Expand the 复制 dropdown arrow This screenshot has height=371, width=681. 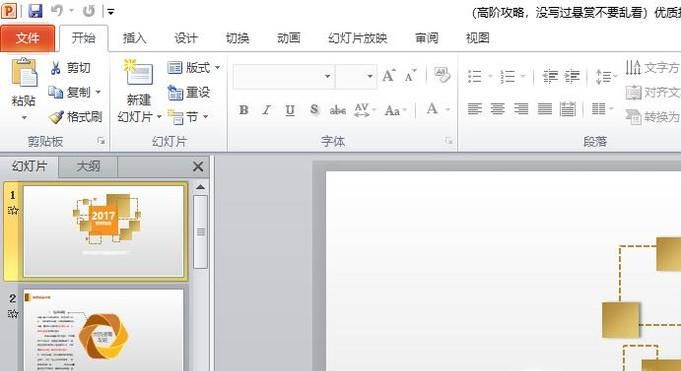[98, 92]
